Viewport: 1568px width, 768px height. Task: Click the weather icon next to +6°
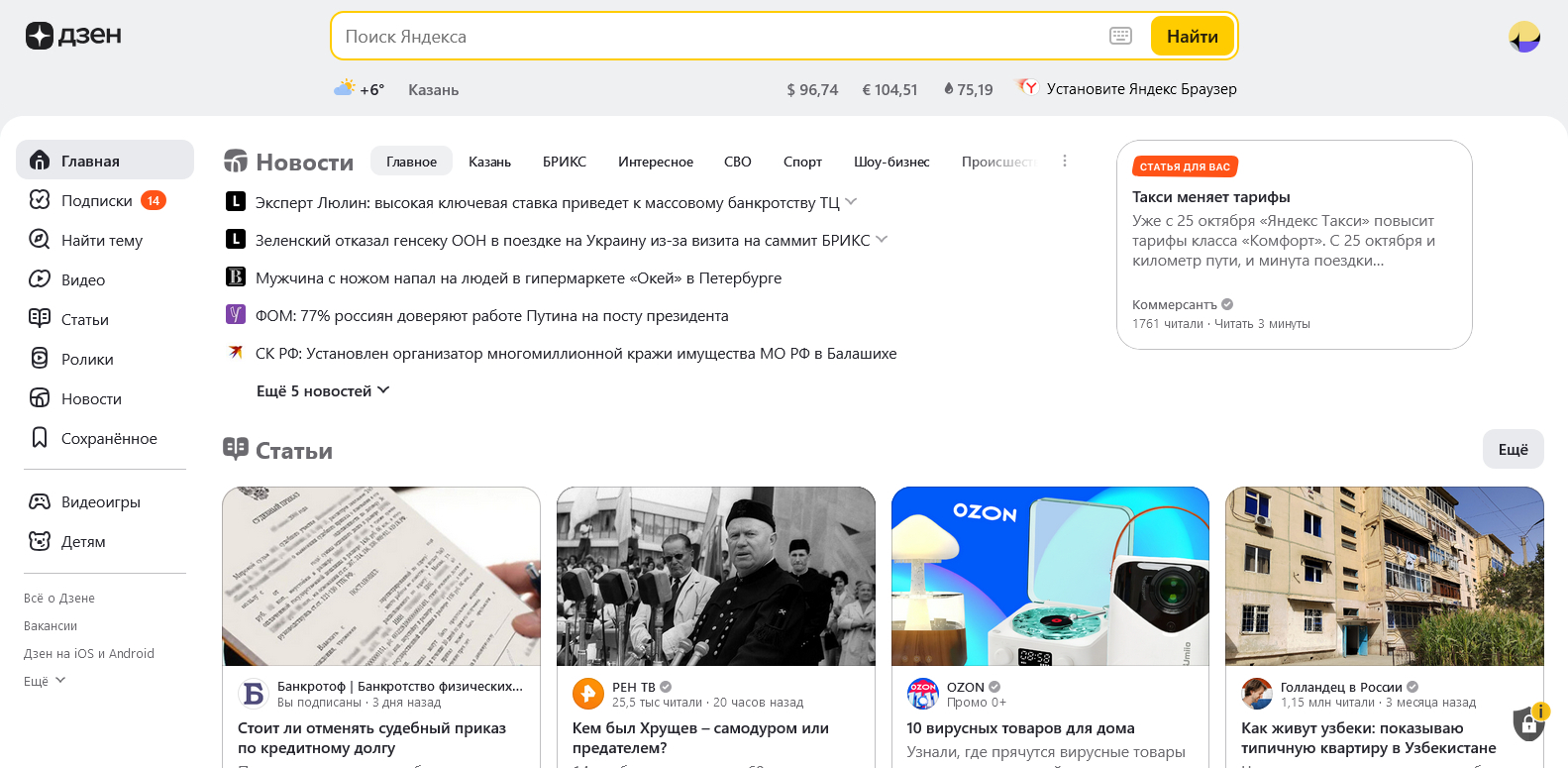(345, 88)
